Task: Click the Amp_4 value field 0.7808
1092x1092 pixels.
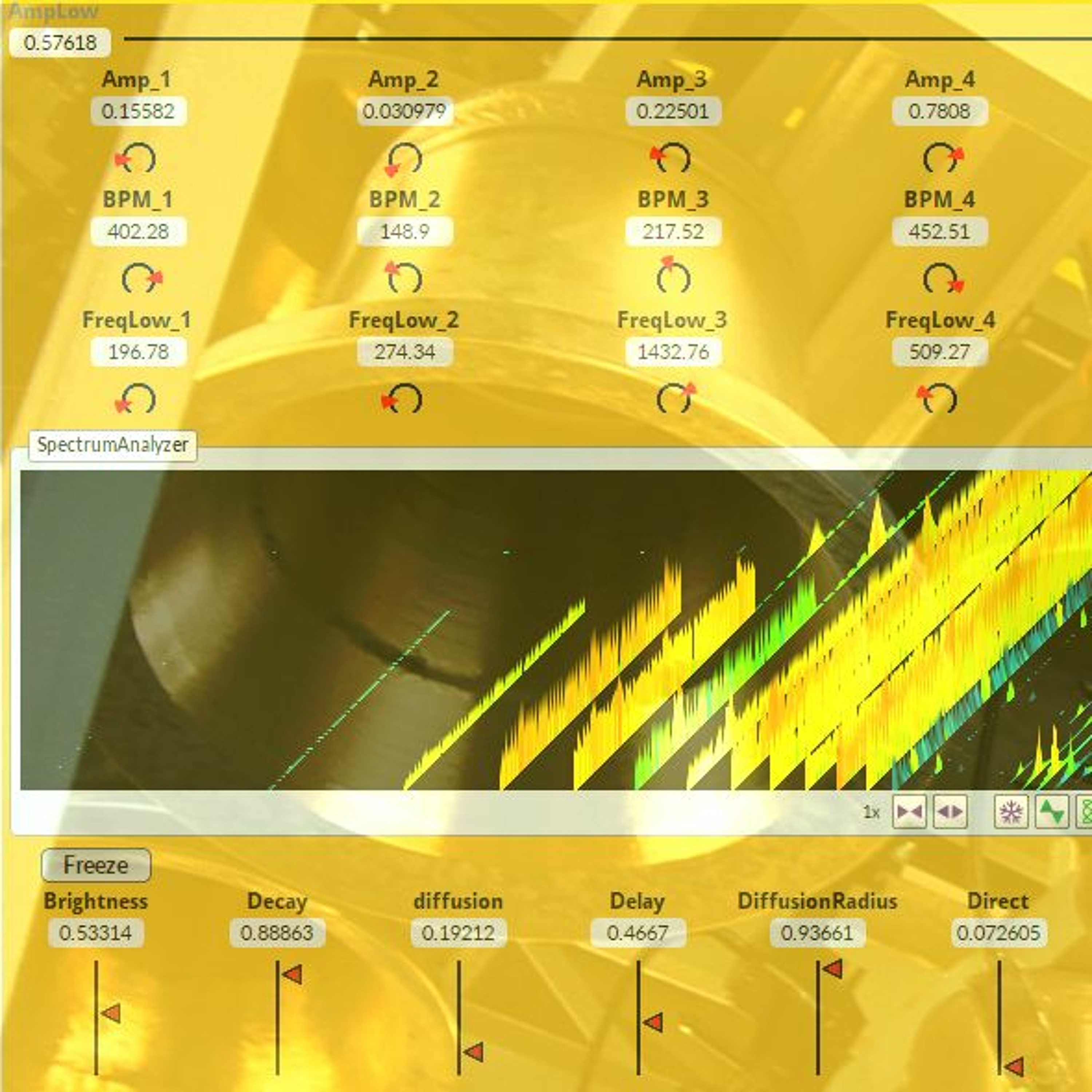Action: [x=940, y=111]
